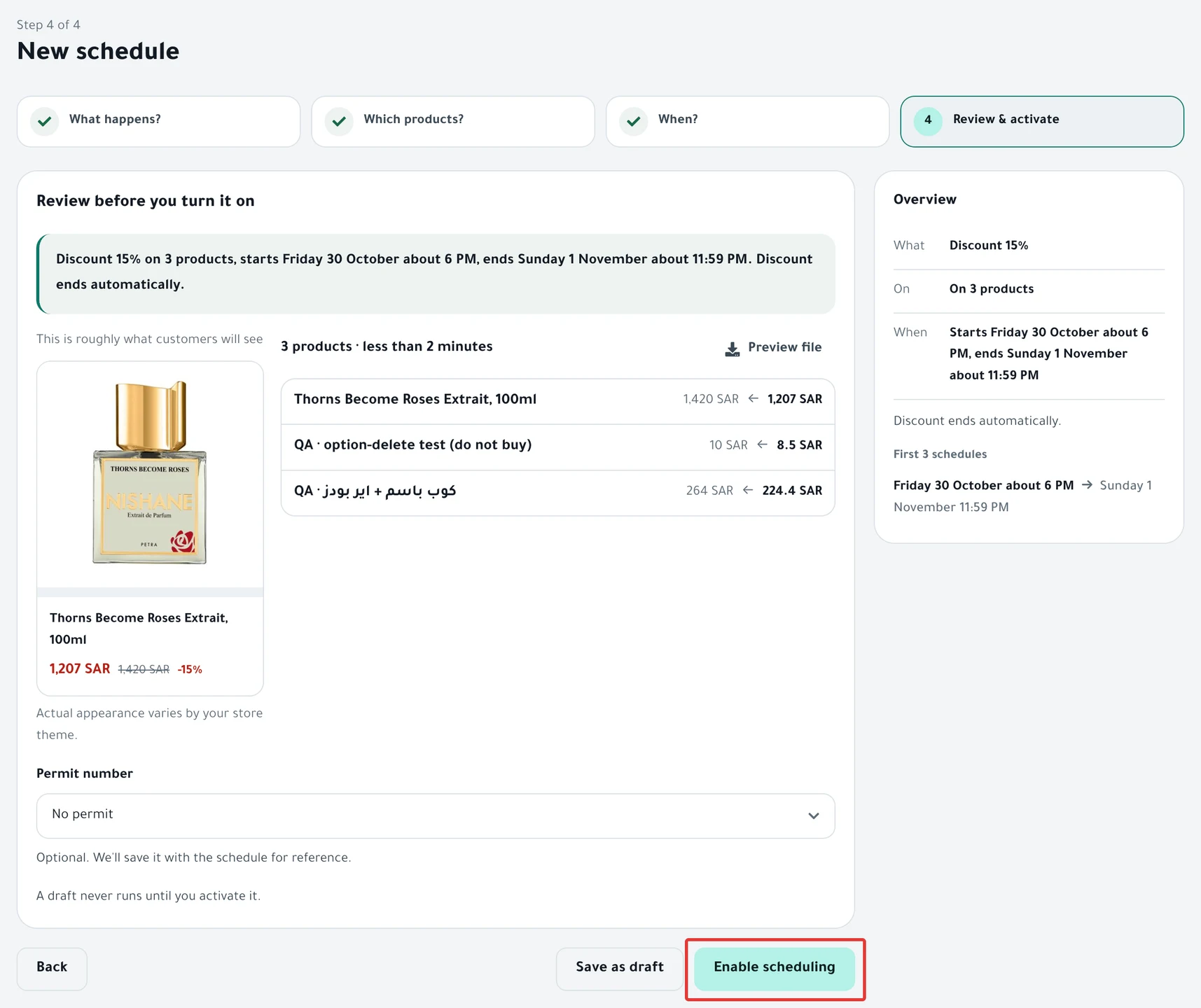Click 'On 3 products' in Overview
The image size is (1201, 1008).
point(992,289)
